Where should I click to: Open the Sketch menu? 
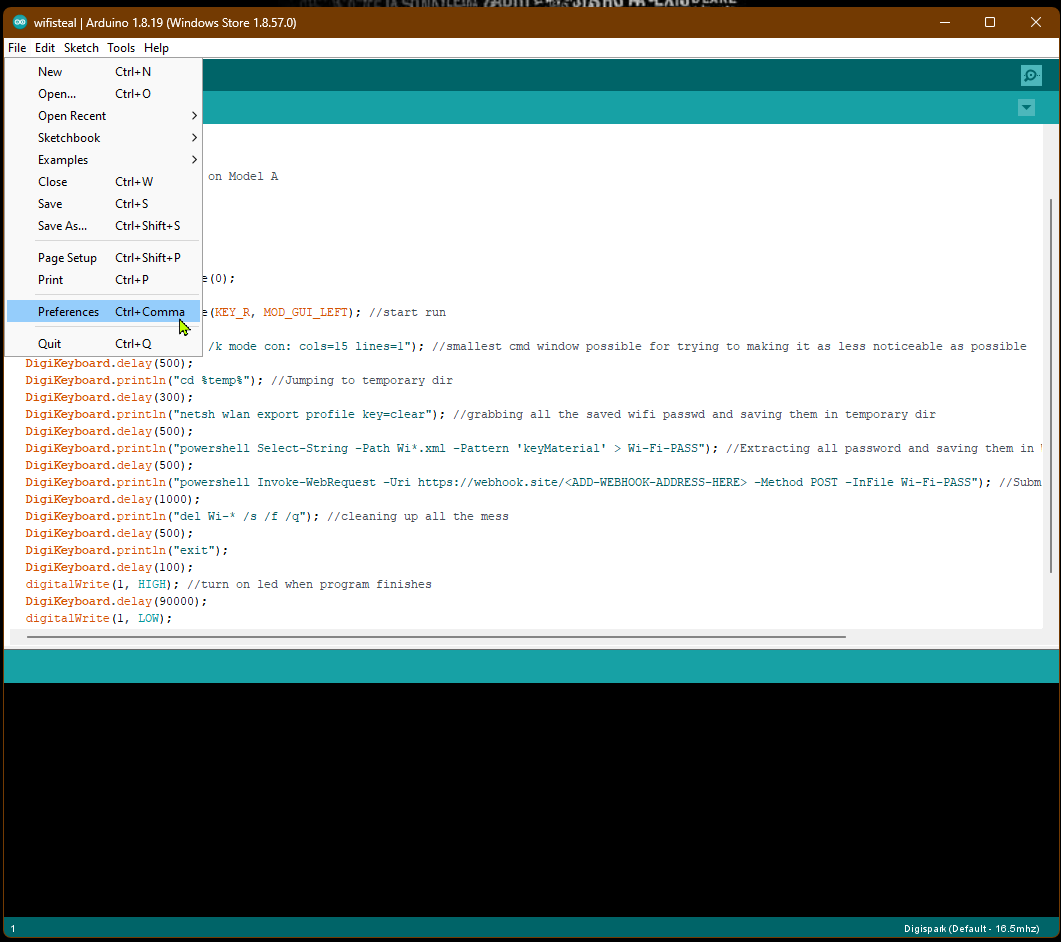point(81,47)
